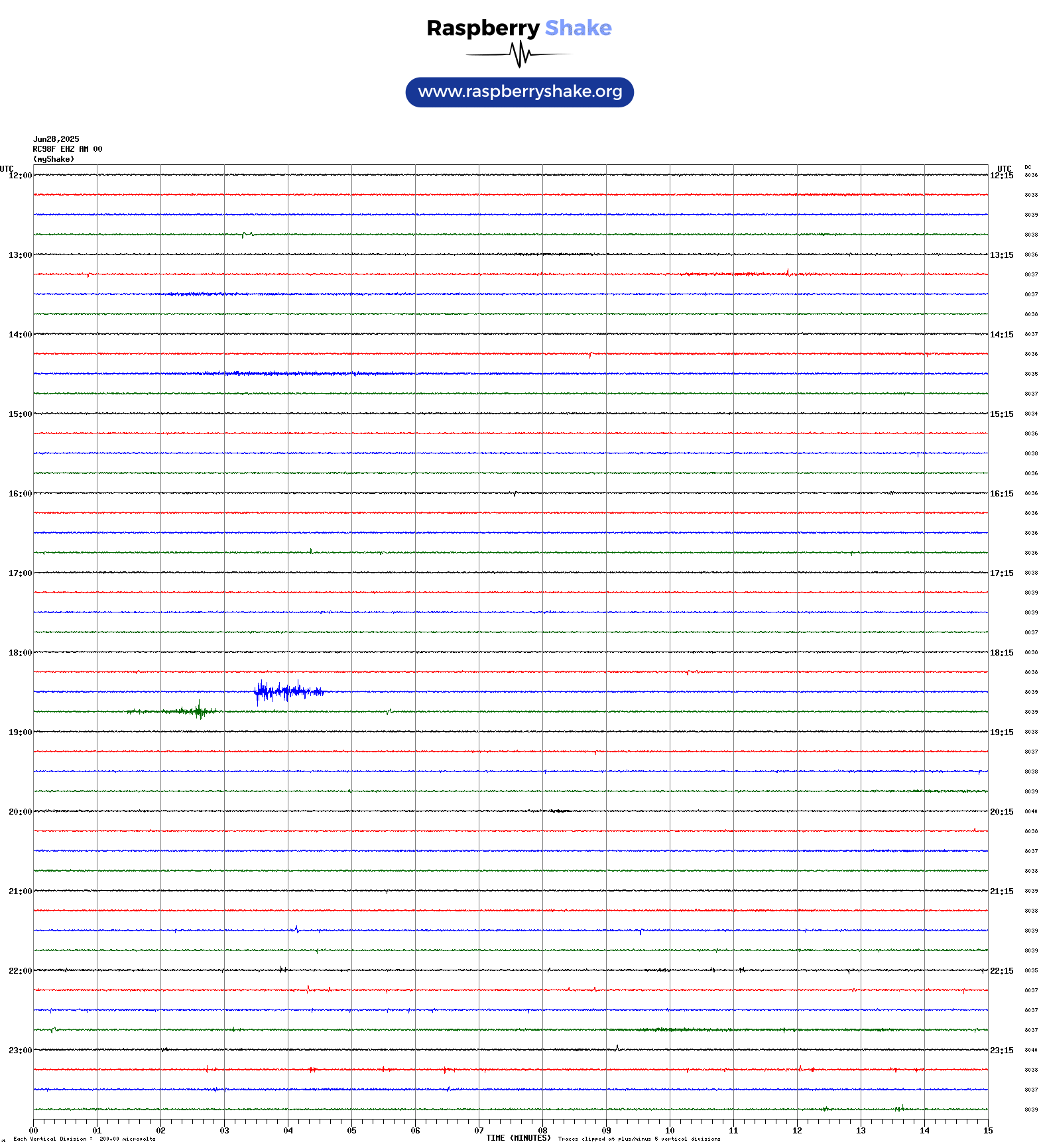Click the 13:15 end-time label

coord(1002,255)
